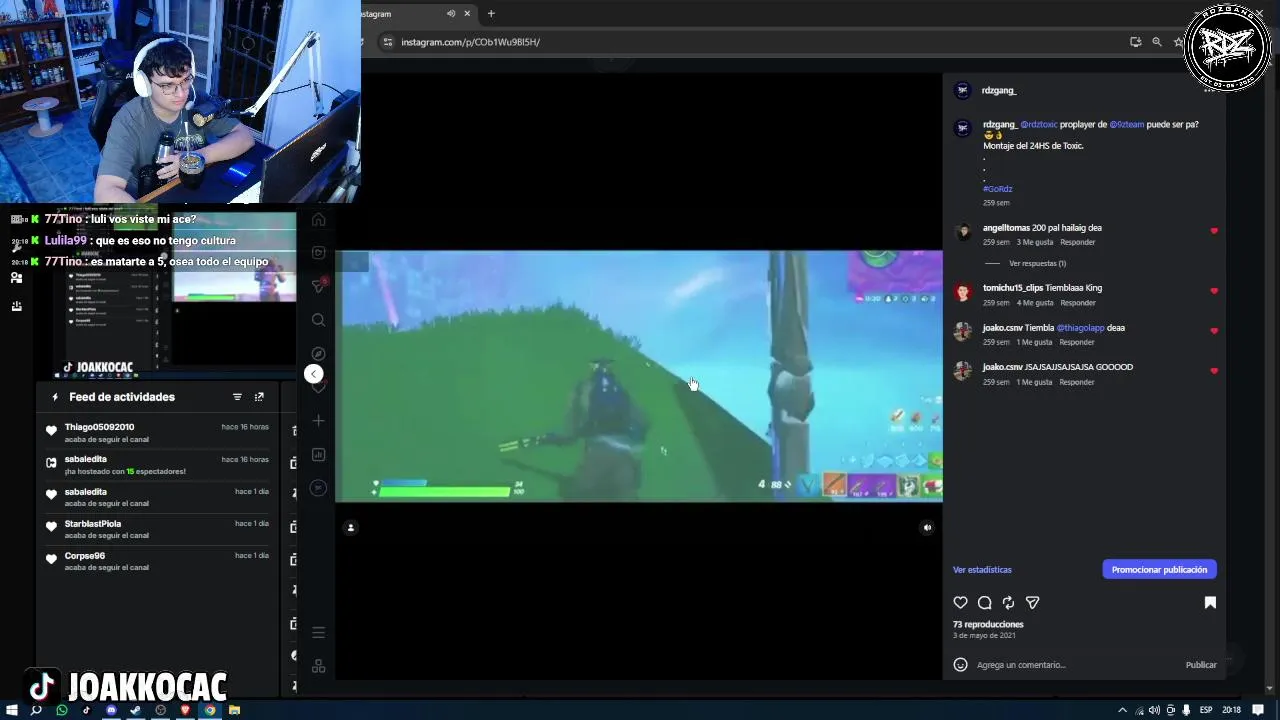Image resolution: width=1280 pixels, height=720 pixels.
Task: Open a new browser tab with plus
Action: [x=491, y=14]
